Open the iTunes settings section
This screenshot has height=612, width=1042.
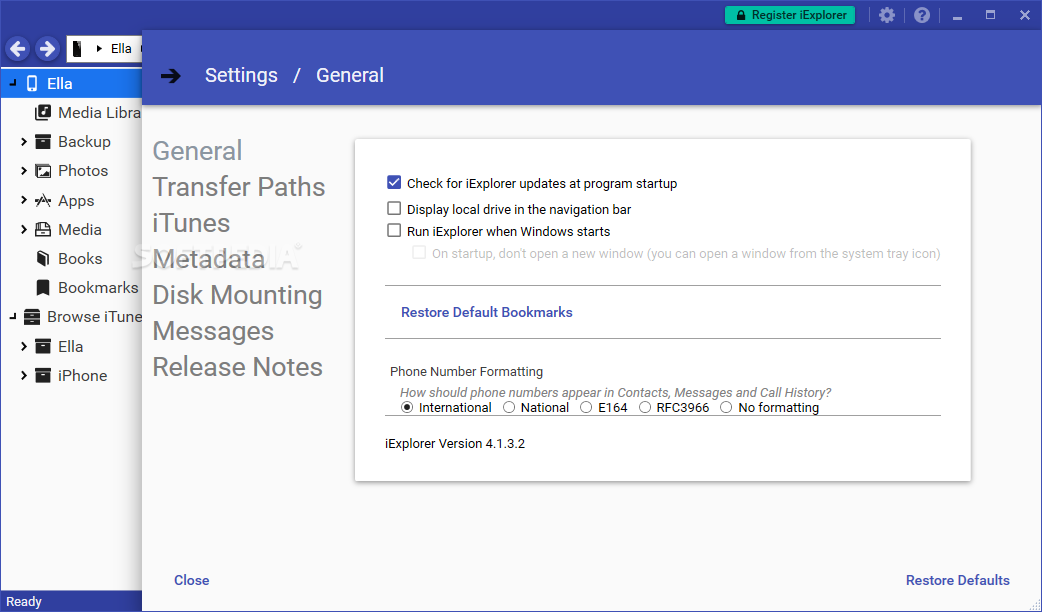[x=191, y=223]
